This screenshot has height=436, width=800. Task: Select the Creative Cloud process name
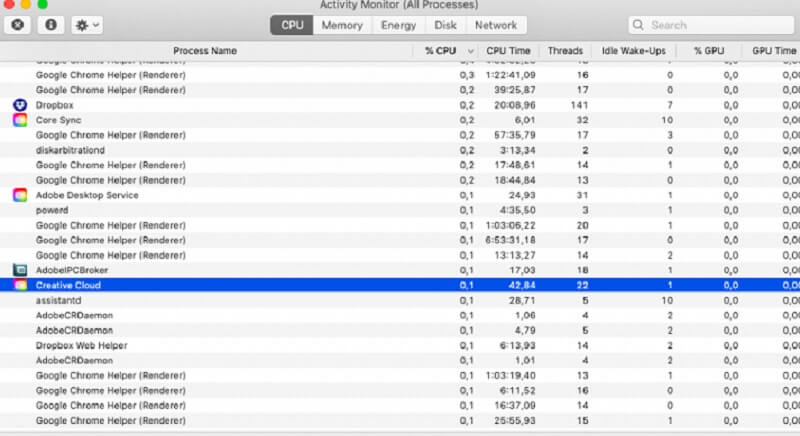click(68, 285)
